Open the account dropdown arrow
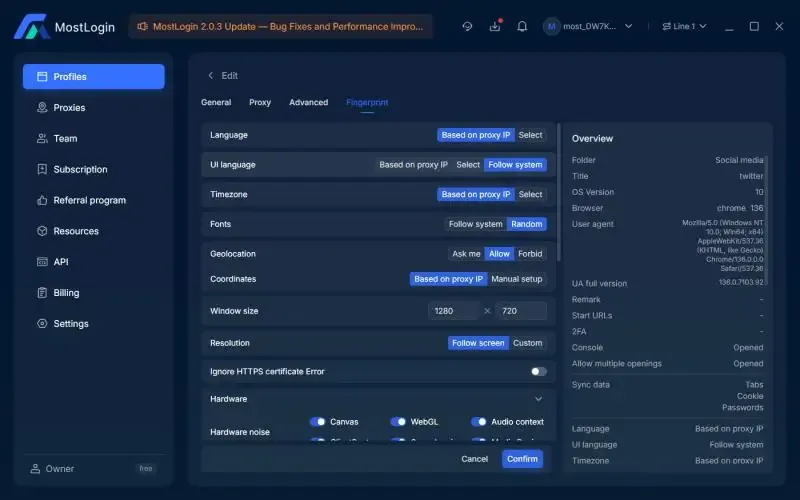Image resolution: width=800 pixels, height=500 pixels. (x=629, y=26)
